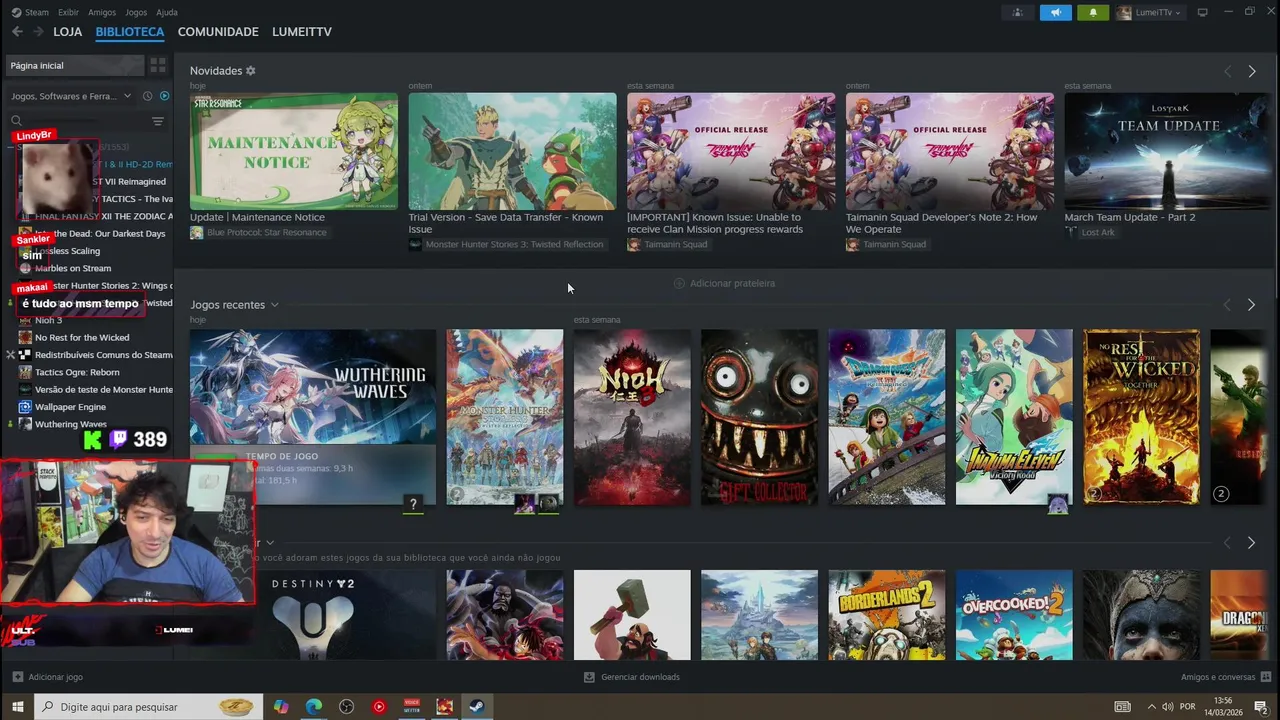The width and height of the screenshot is (1280, 720).
Task: Open the Exibir menu
Action: coord(68,12)
